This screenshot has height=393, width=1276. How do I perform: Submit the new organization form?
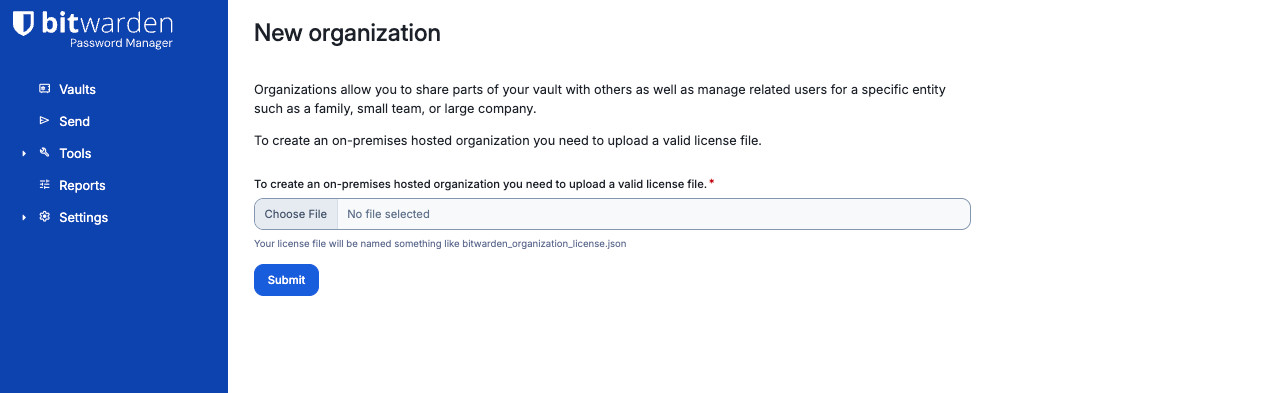tap(286, 280)
